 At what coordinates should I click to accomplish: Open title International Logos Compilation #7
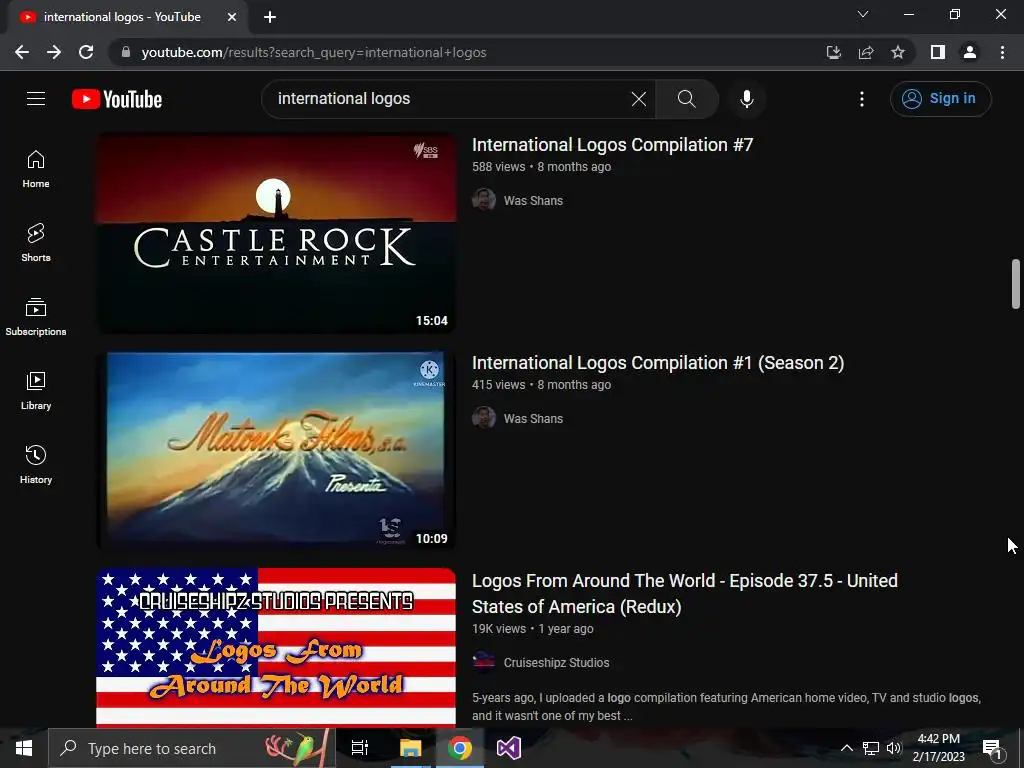click(x=613, y=145)
